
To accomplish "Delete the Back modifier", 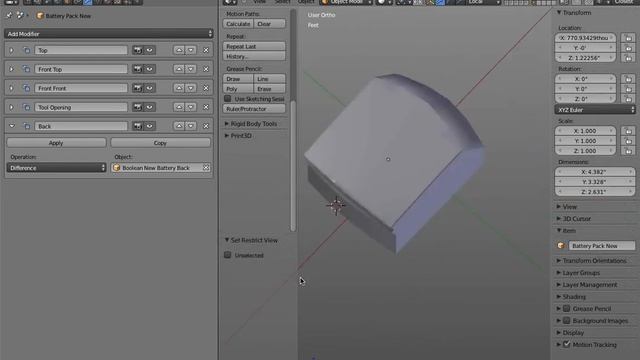I will (206, 126).
